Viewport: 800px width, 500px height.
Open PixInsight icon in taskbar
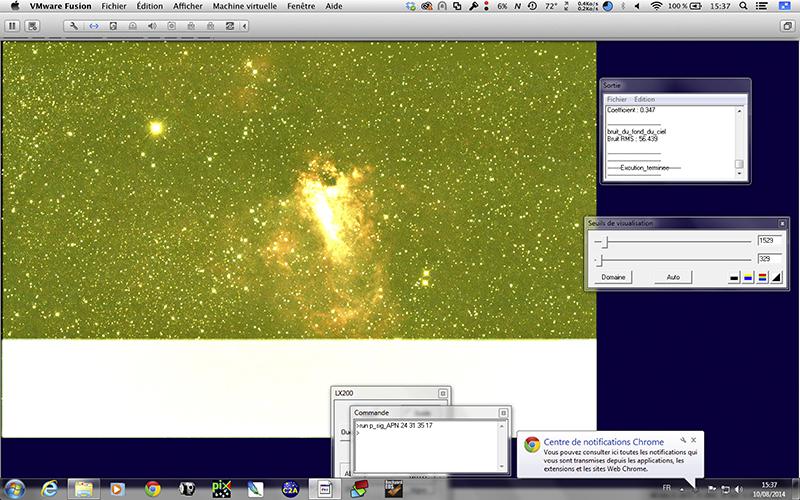point(221,489)
